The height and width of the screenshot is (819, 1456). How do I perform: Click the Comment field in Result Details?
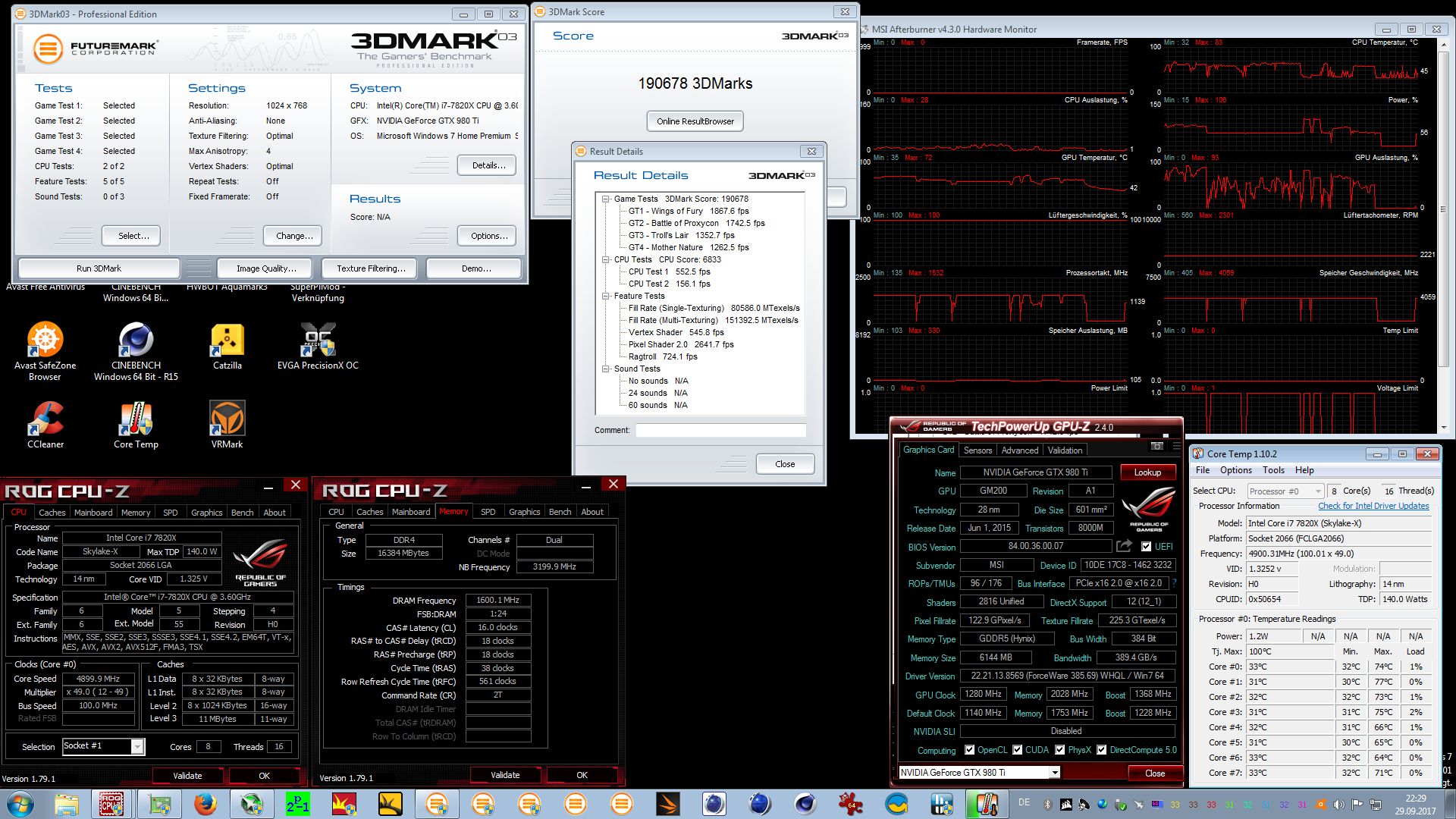click(x=720, y=431)
